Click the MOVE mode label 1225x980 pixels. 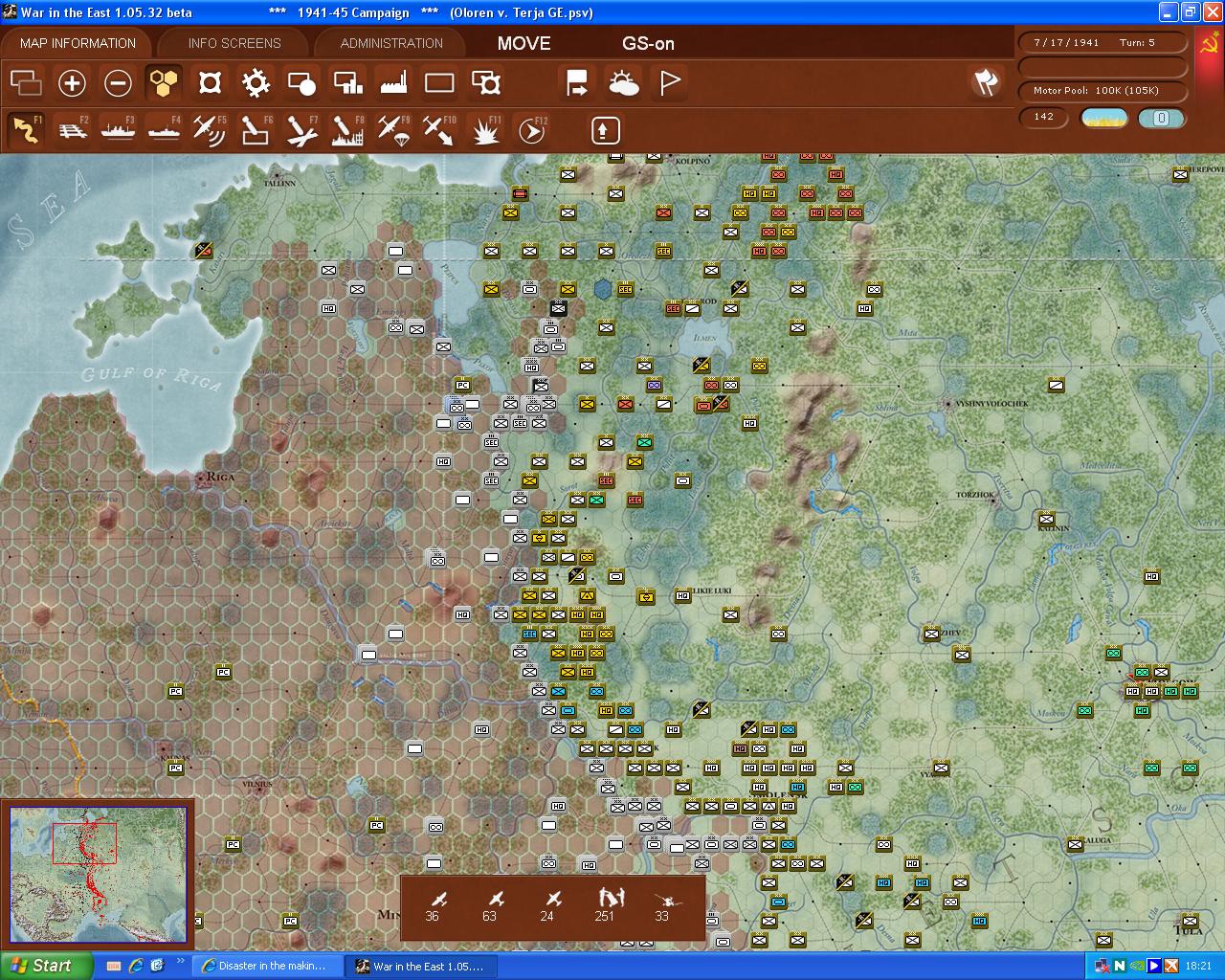click(x=523, y=42)
